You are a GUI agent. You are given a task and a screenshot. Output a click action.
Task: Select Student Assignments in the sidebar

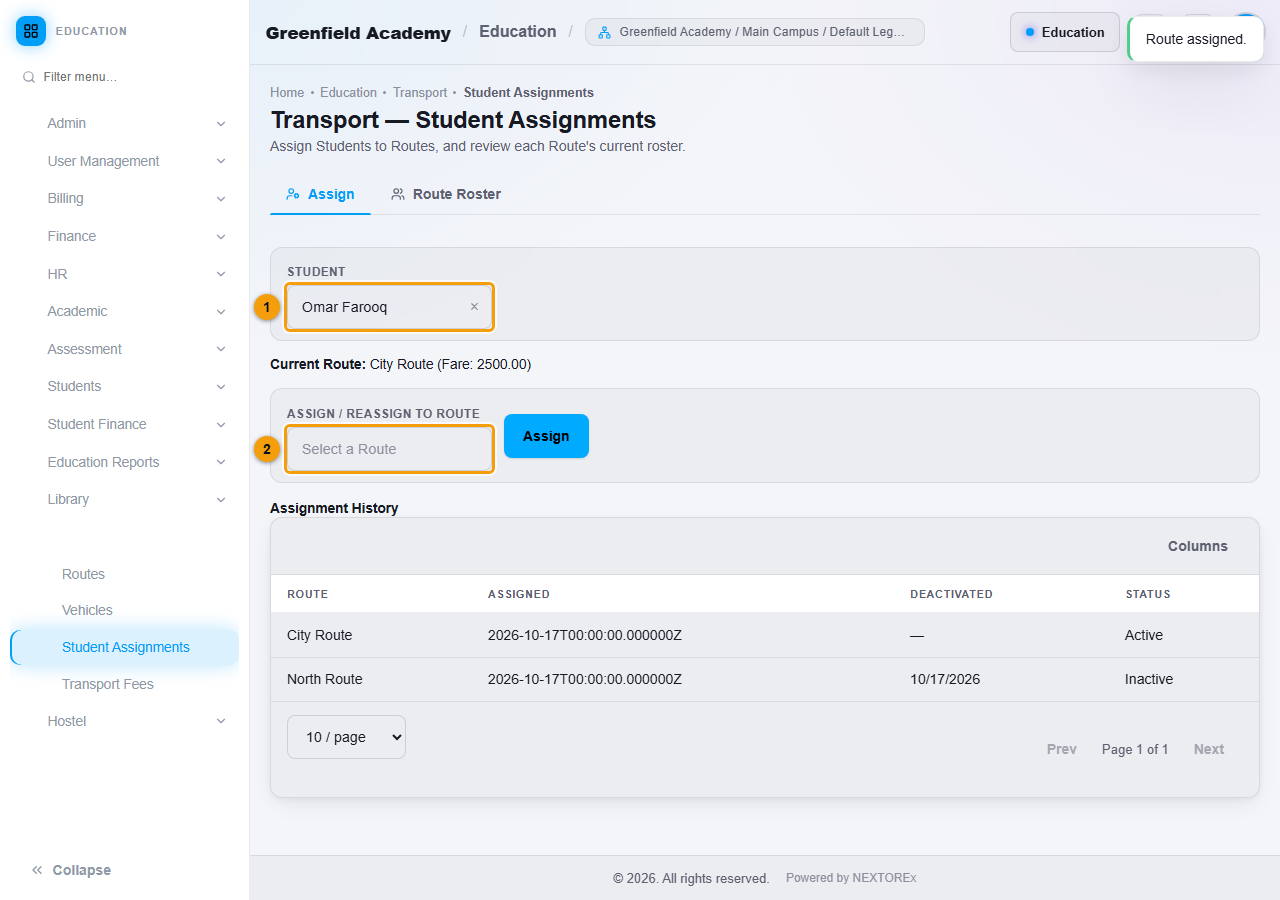pos(125,647)
